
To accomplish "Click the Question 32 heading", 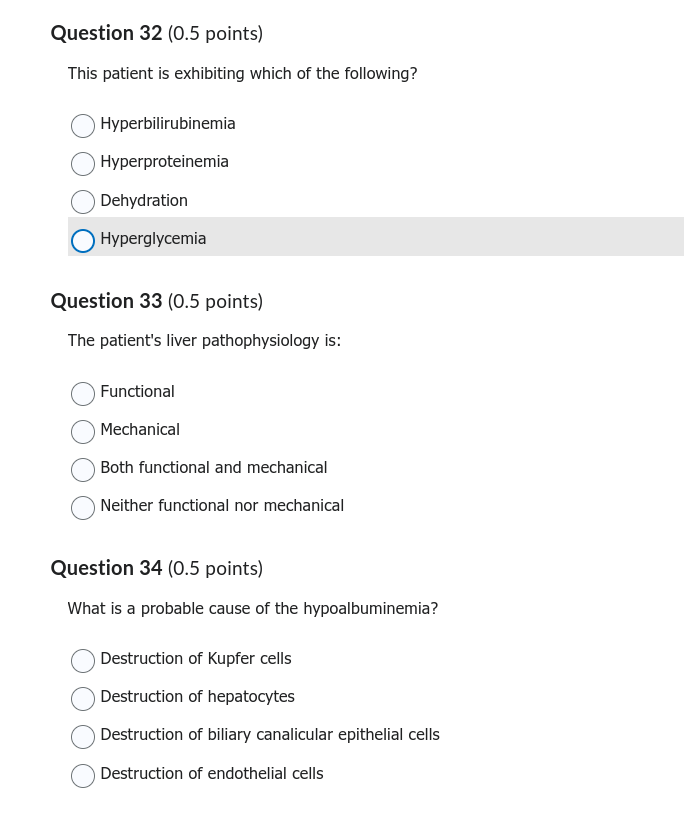I will [157, 33].
